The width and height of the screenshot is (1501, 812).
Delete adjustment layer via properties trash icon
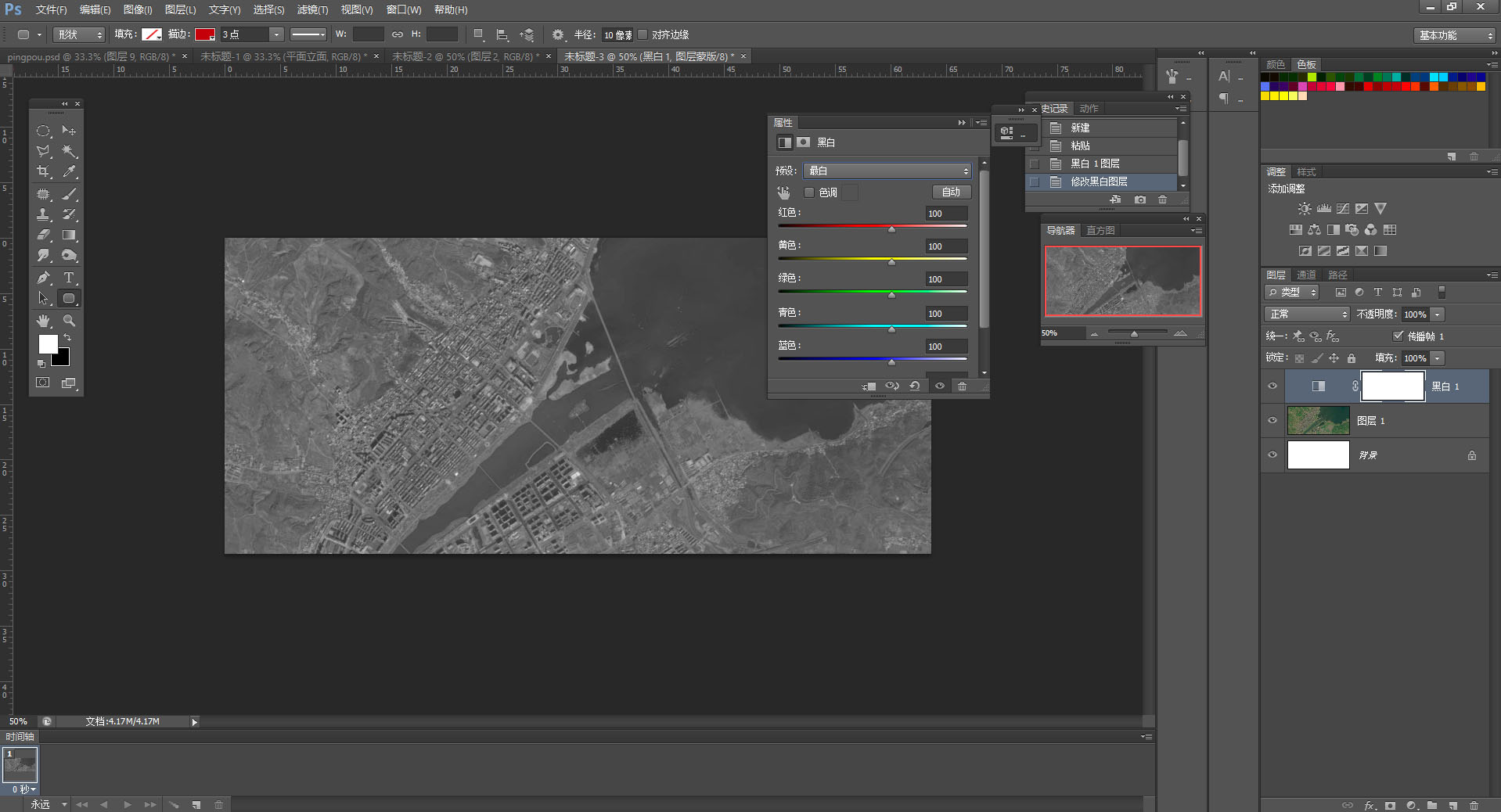962,386
